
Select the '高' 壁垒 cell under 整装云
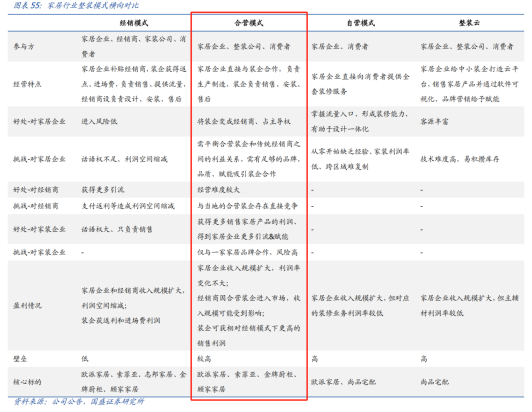424,359
